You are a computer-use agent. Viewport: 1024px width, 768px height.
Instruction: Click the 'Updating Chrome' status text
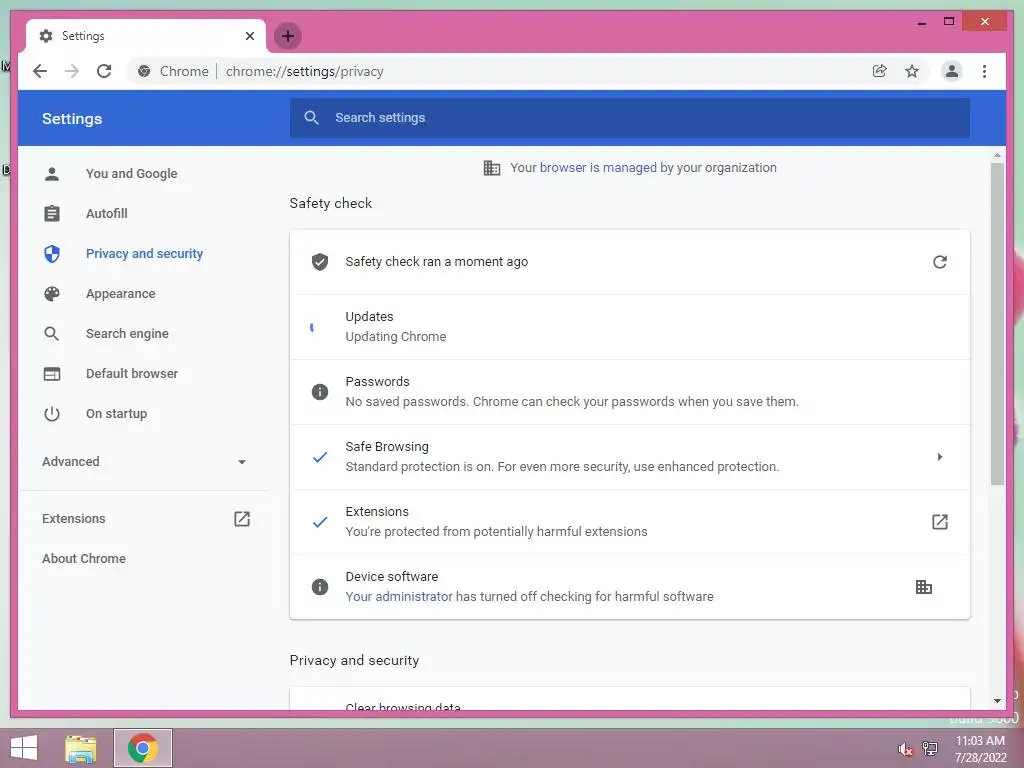[396, 337]
